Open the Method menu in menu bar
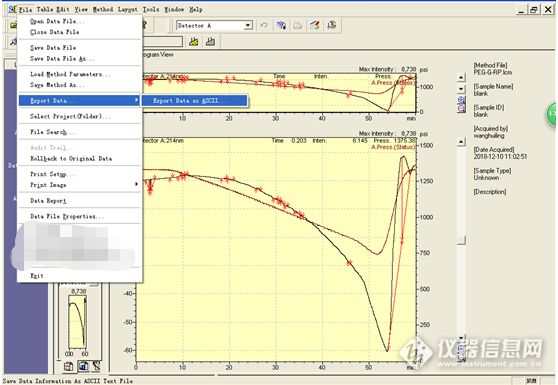Screen dimensions: 558x385 point(102,9)
